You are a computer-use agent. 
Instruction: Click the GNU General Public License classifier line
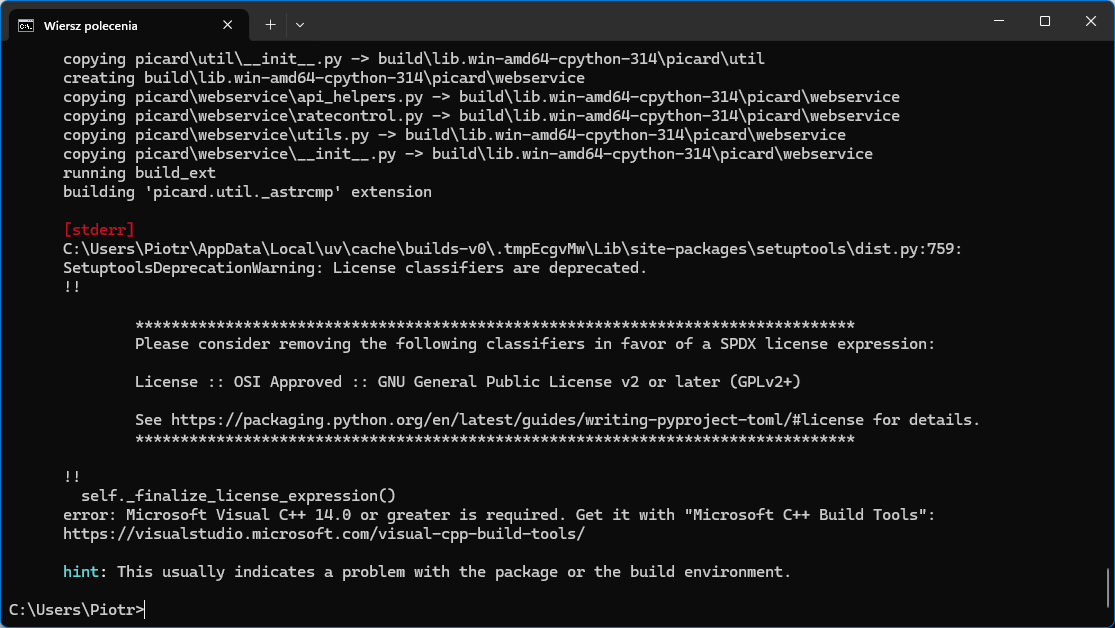(467, 382)
